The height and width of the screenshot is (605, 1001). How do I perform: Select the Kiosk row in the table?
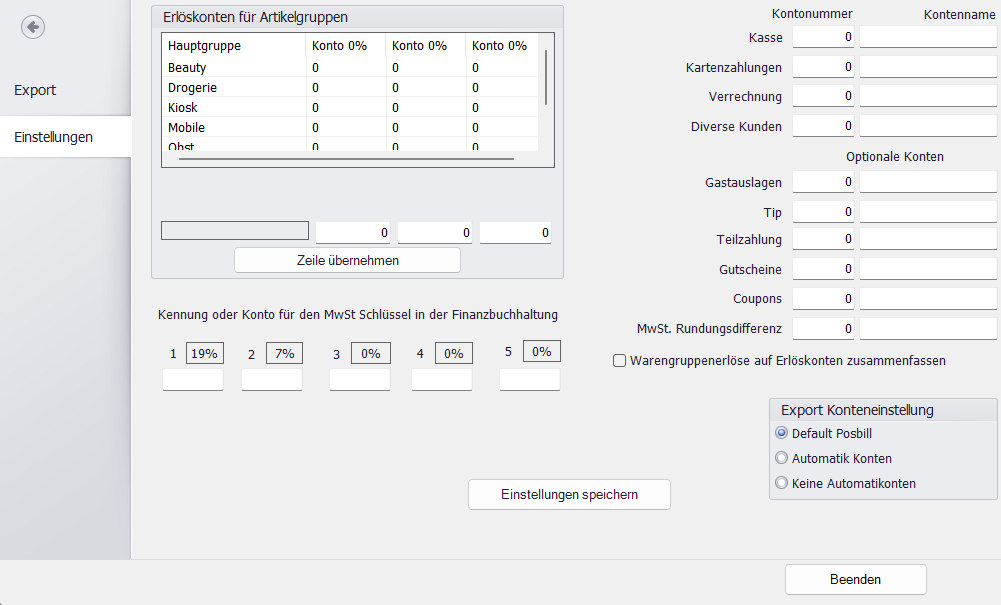click(234, 107)
